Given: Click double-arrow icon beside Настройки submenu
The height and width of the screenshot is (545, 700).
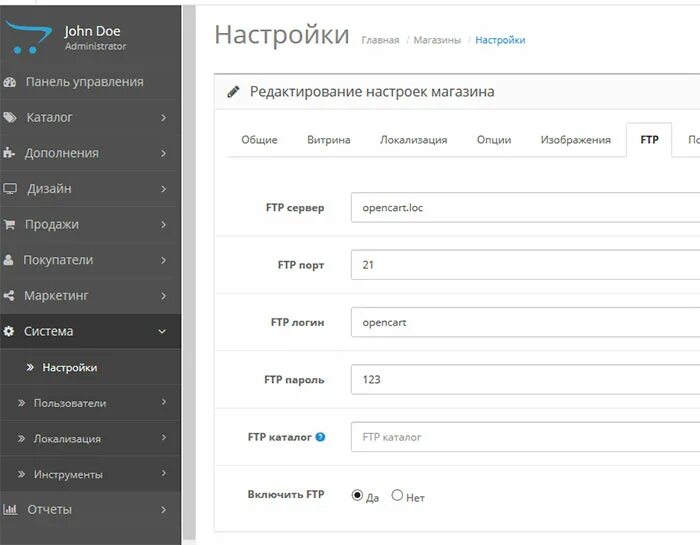Looking at the screenshot, I should (x=30, y=367).
